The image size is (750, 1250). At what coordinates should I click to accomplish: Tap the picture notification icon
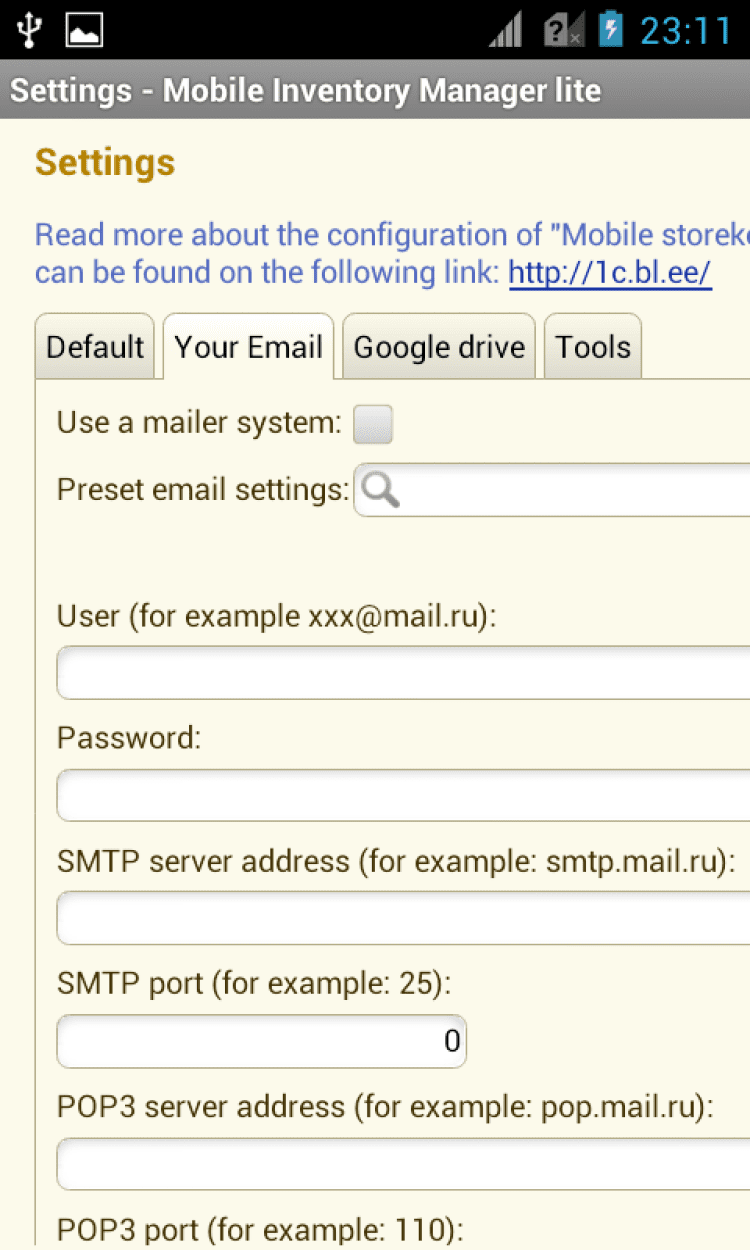(x=85, y=30)
